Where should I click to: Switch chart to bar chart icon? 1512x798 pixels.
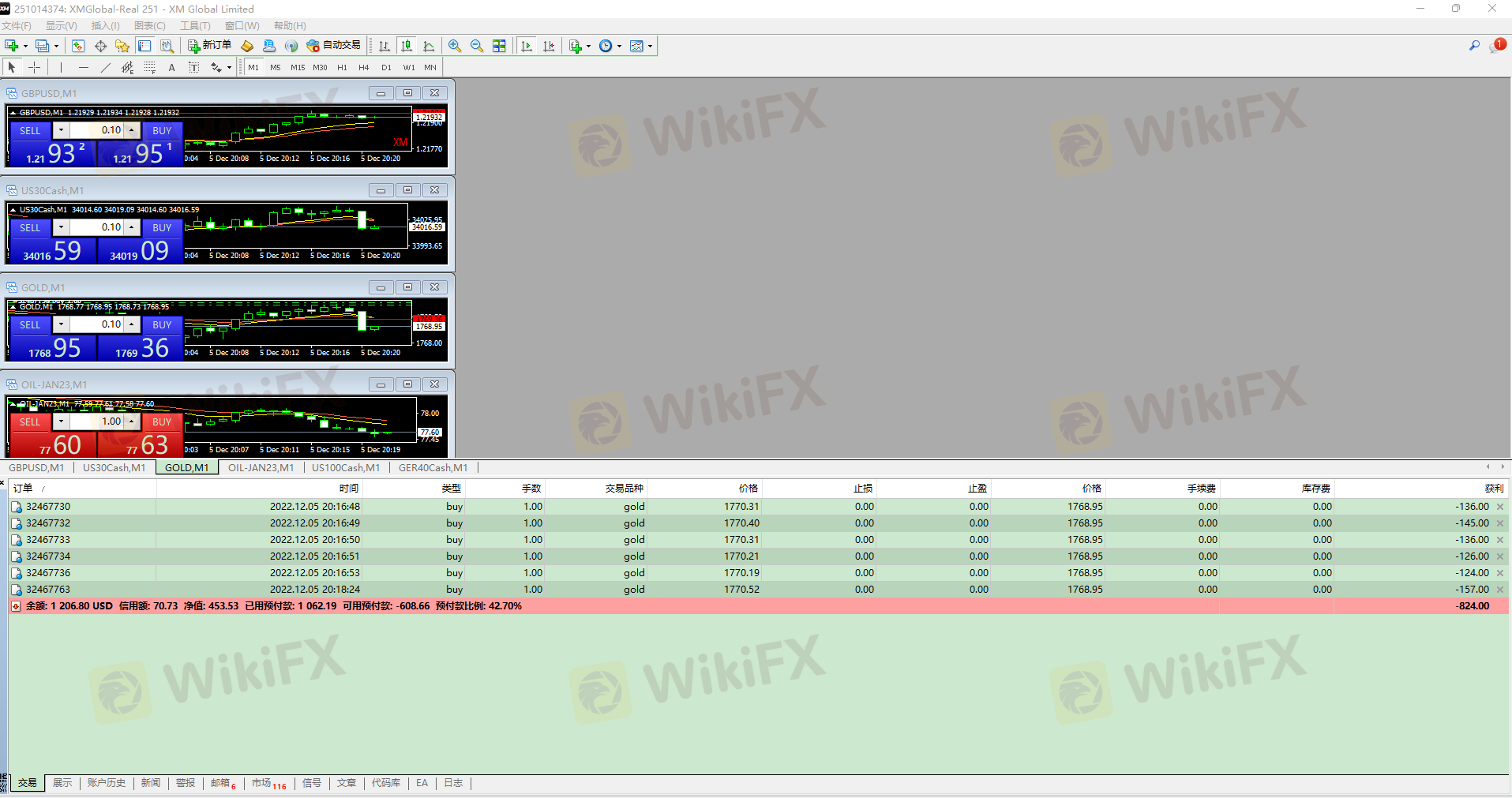click(x=385, y=46)
